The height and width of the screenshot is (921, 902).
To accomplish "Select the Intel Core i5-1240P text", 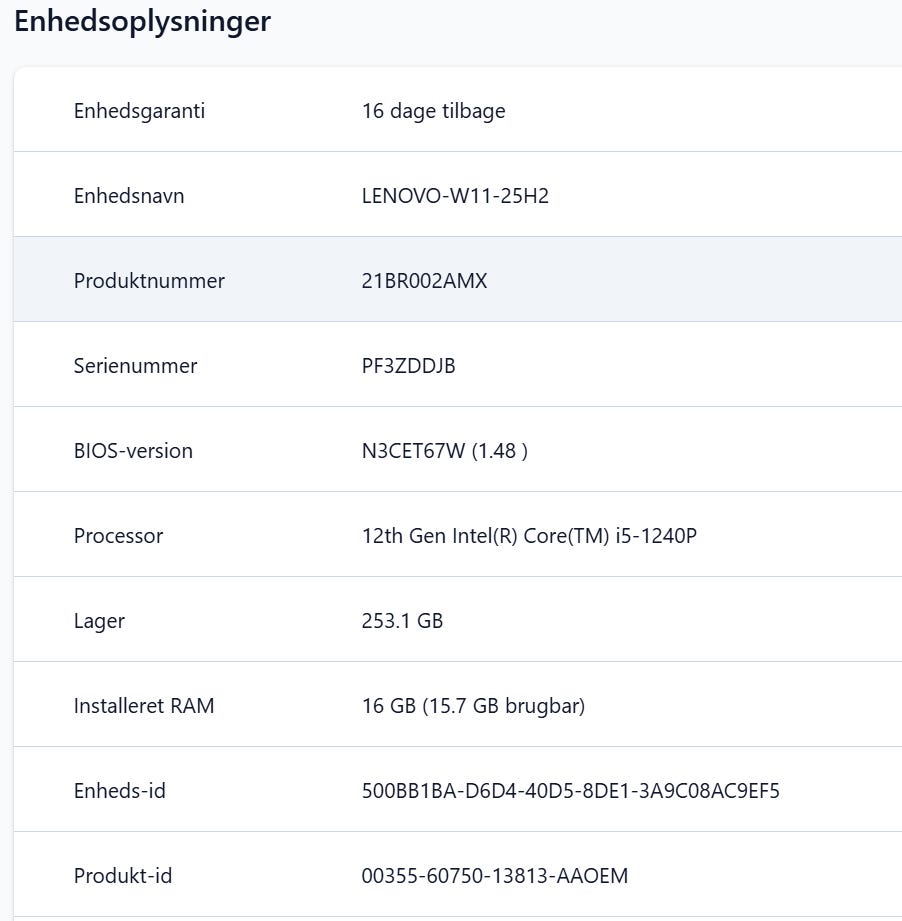I will [x=529, y=536].
